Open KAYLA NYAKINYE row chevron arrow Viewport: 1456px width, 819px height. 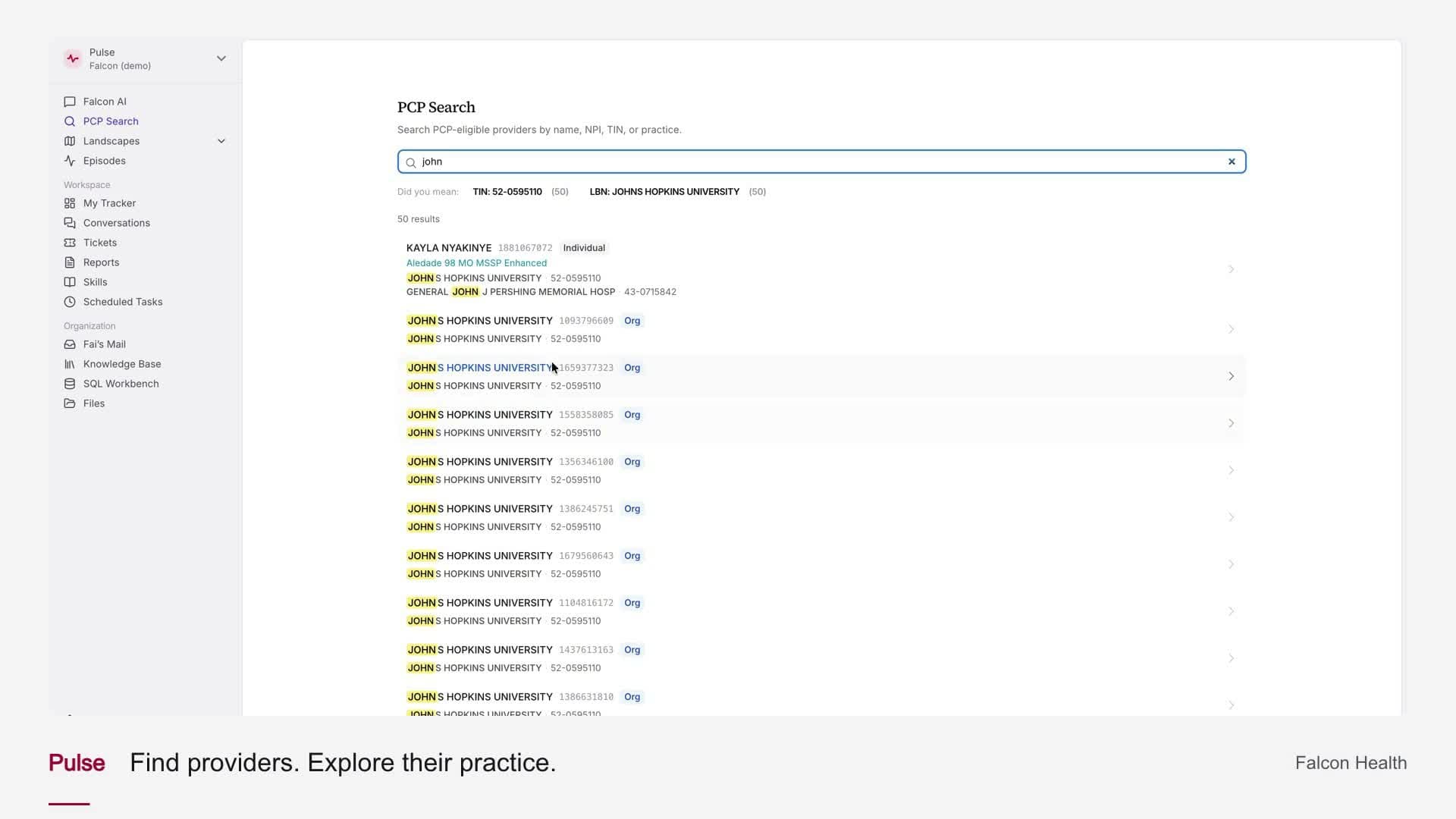click(x=1231, y=269)
